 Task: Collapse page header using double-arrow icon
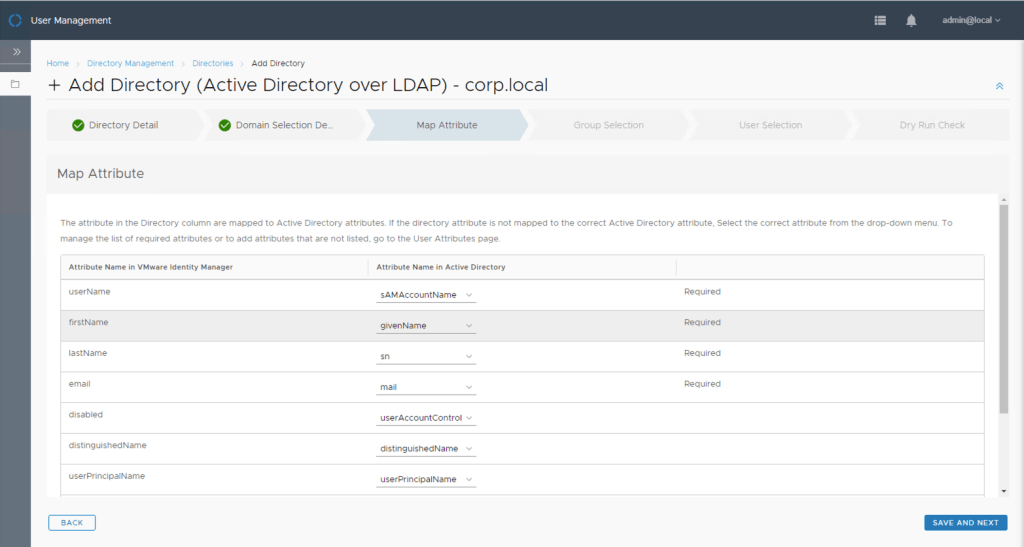(999, 86)
